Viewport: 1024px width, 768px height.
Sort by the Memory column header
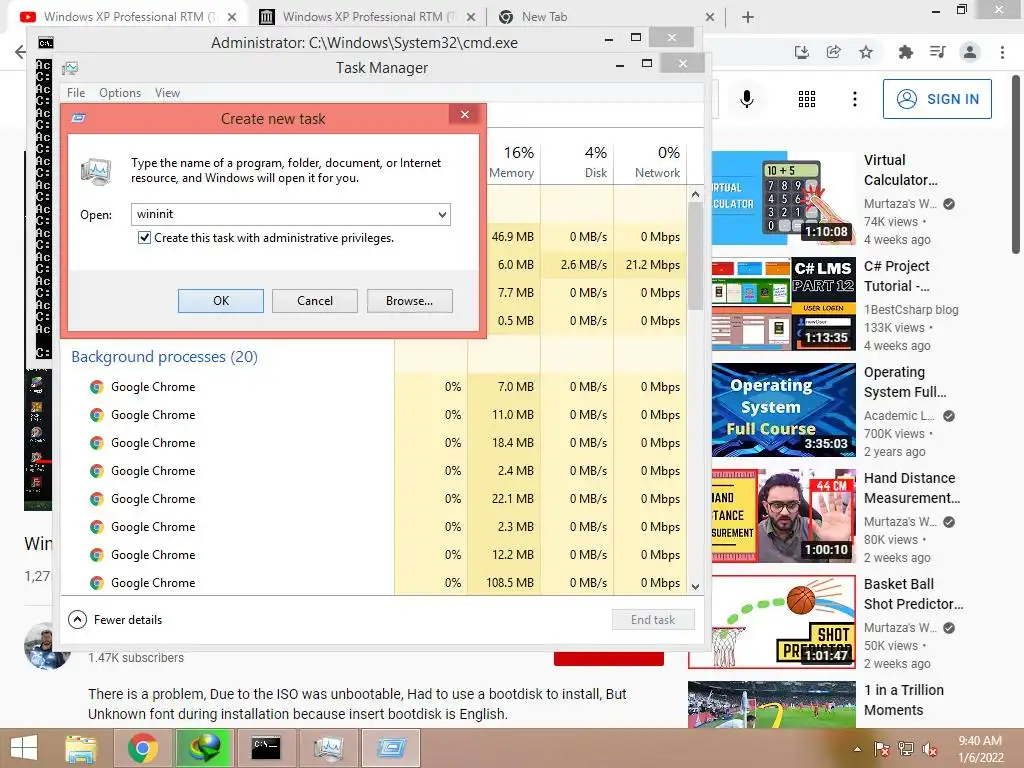tap(511, 162)
